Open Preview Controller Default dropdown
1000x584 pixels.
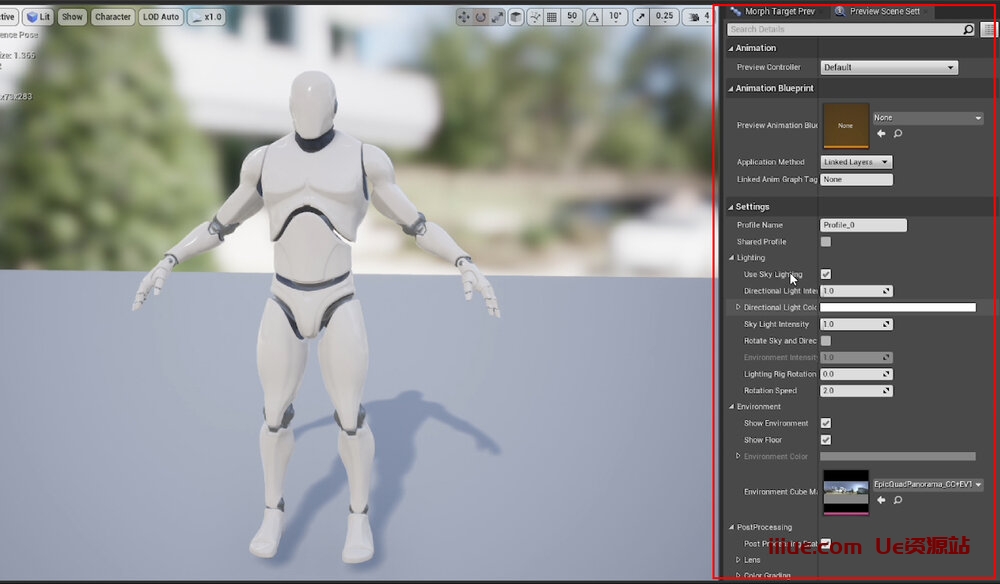coord(889,68)
